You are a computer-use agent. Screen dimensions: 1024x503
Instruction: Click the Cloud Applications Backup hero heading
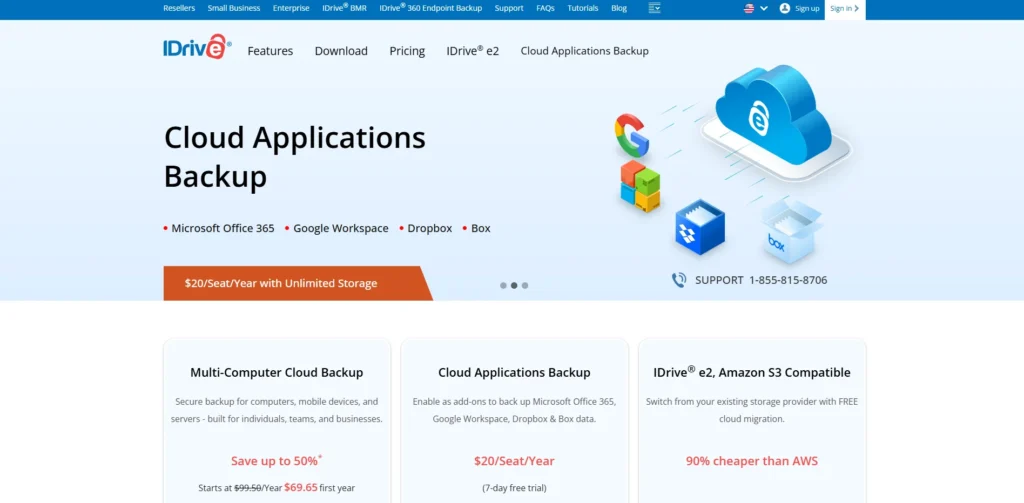coord(295,157)
